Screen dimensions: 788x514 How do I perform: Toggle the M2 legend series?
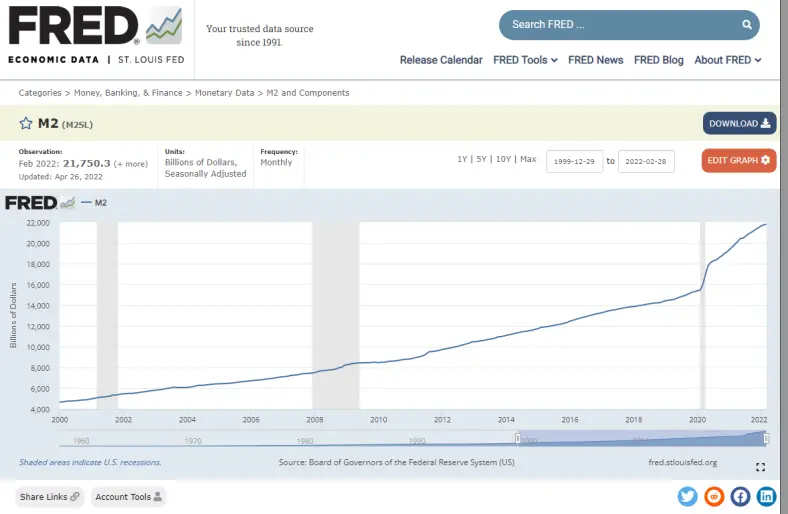click(94, 202)
